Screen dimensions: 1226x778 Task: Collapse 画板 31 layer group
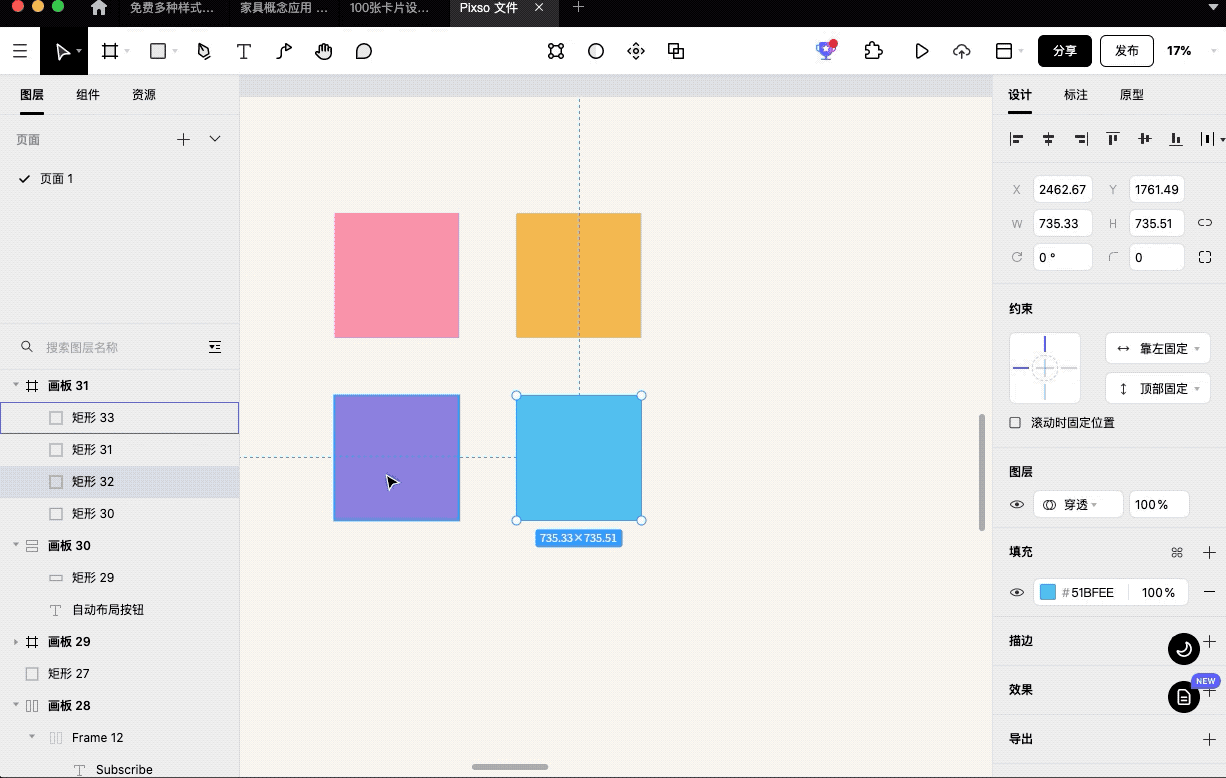click(16, 385)
